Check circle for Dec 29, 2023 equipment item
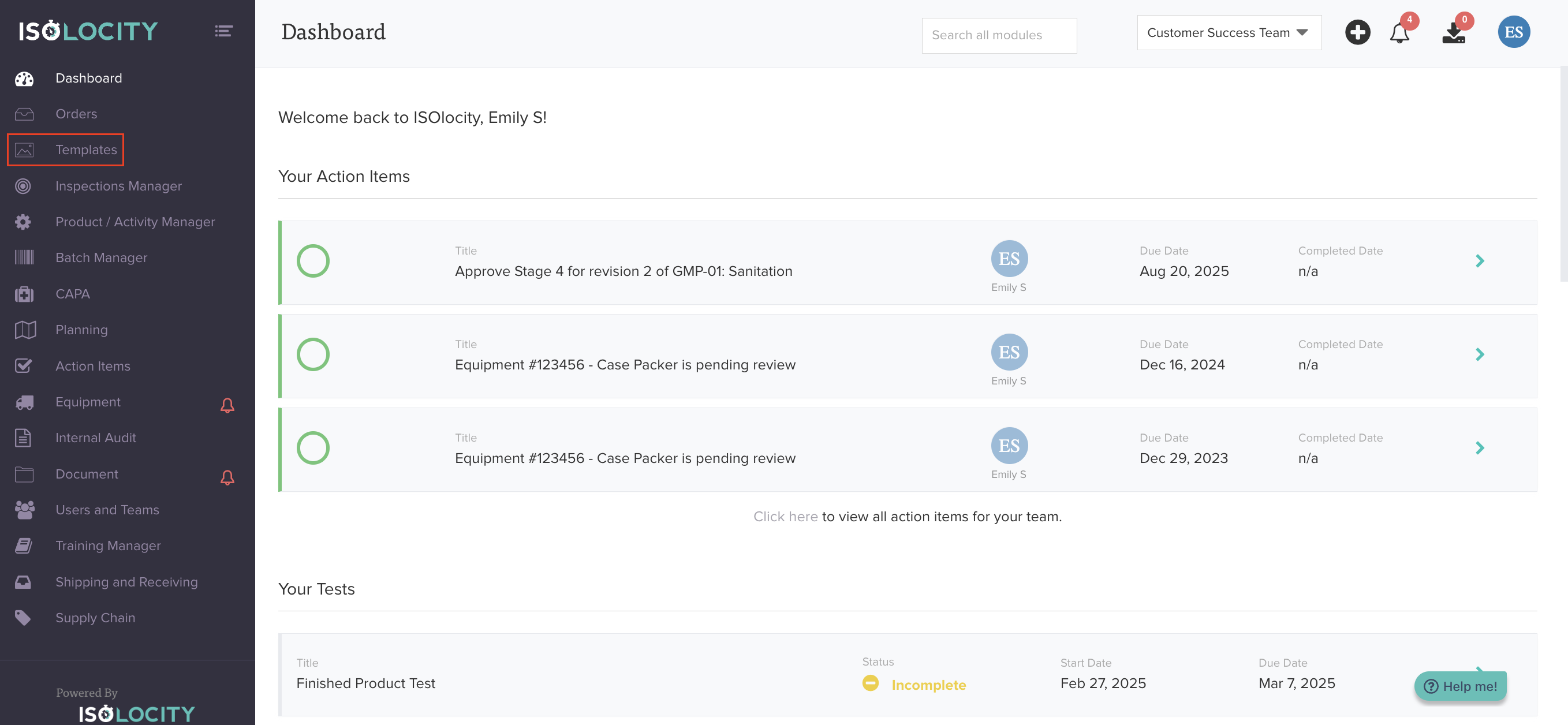This screenshot has height=725, width=1568. click(x=313, y=448)
